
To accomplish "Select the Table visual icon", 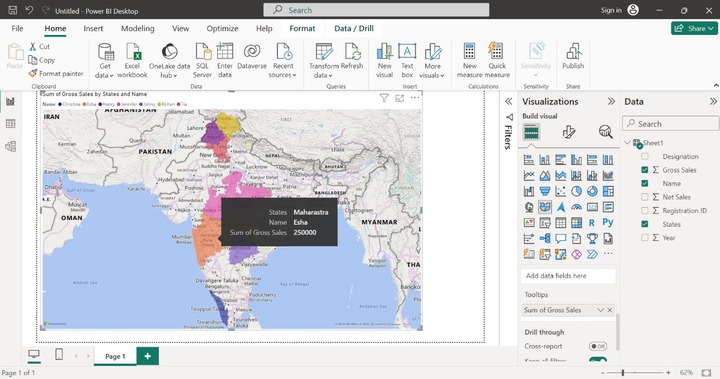I will (561, 223).
